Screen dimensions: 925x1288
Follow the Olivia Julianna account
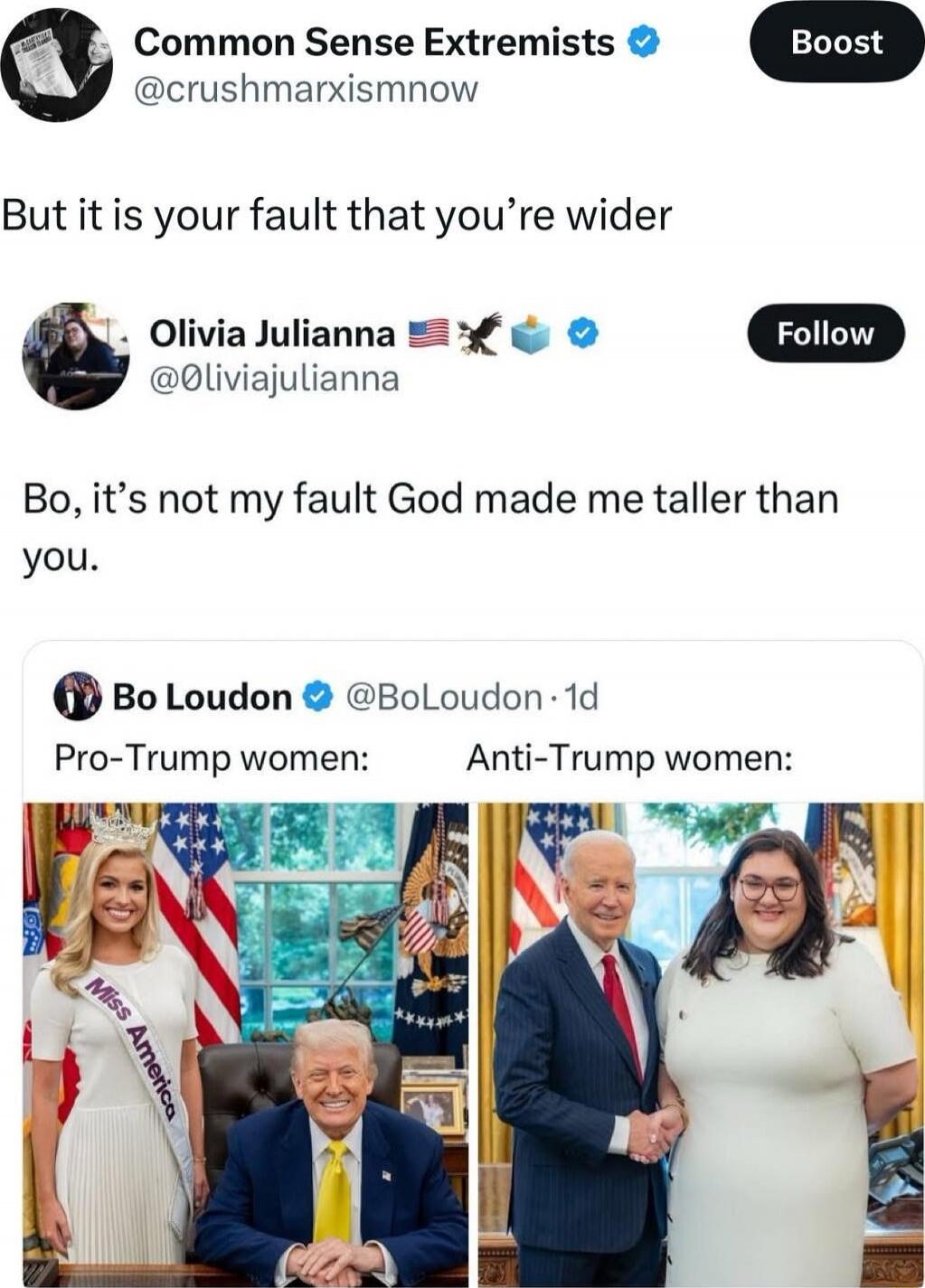(x=826, y=334)
